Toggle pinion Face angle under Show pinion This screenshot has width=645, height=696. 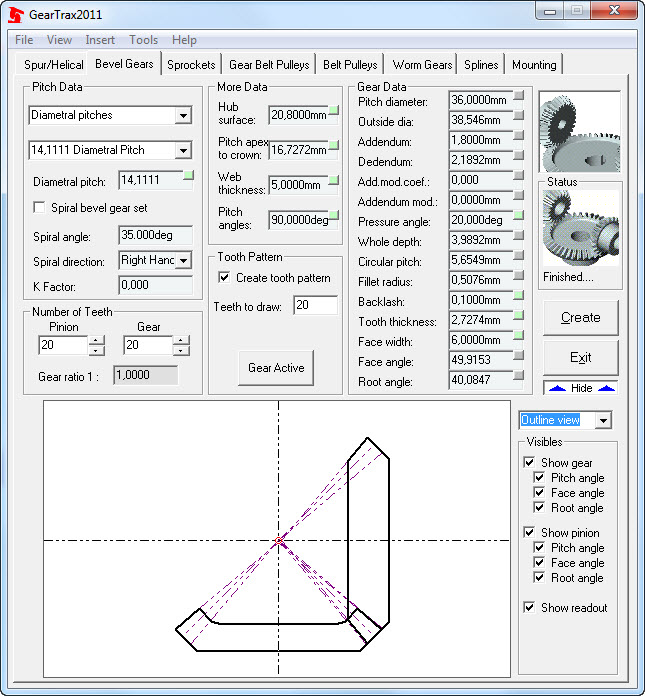(539, 562)
